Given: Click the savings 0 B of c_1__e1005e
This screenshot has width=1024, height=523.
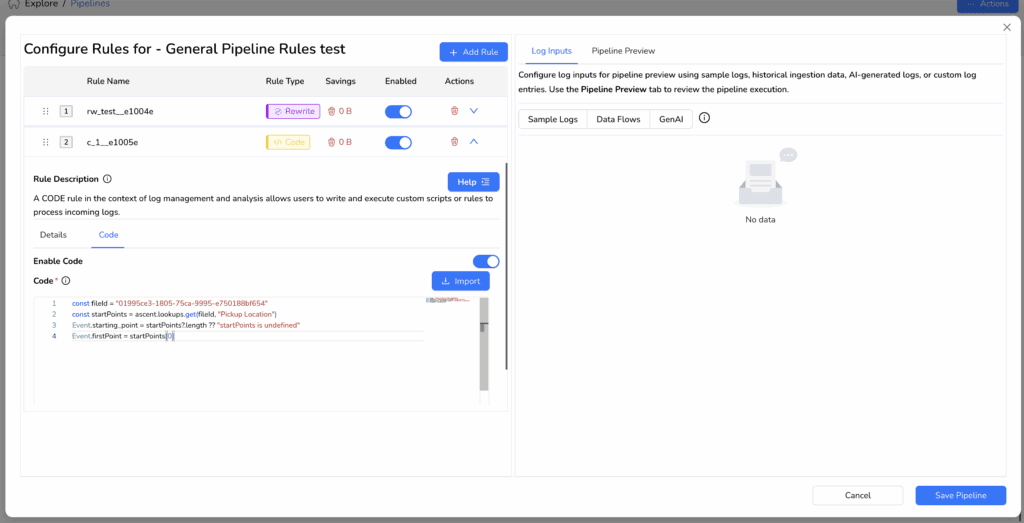Looking at the screenshot, I should pyautogui.click(x=340, y=142).
